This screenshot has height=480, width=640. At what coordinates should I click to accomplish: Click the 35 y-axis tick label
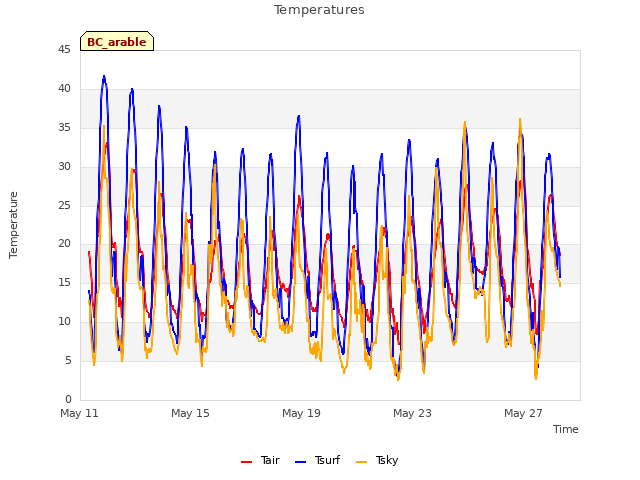coord(64,128)
